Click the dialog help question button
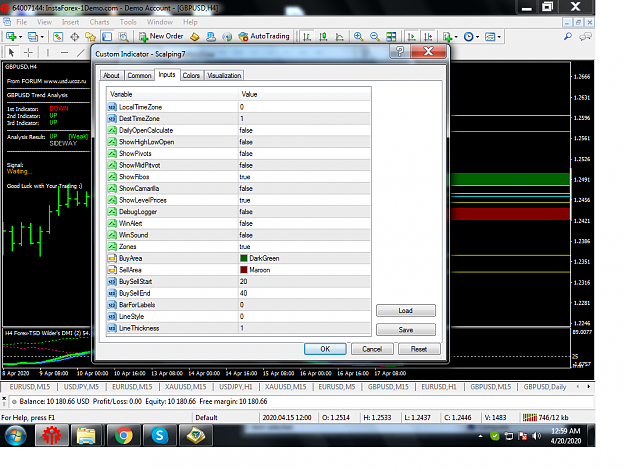Screen dimensions: 625x469 click(400, 51)
